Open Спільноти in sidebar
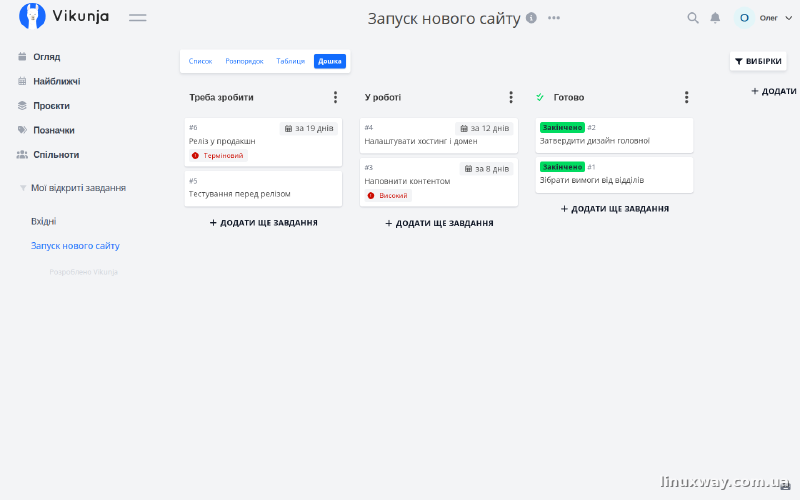This screenshot has height=500, width=800. coord(56,155)
